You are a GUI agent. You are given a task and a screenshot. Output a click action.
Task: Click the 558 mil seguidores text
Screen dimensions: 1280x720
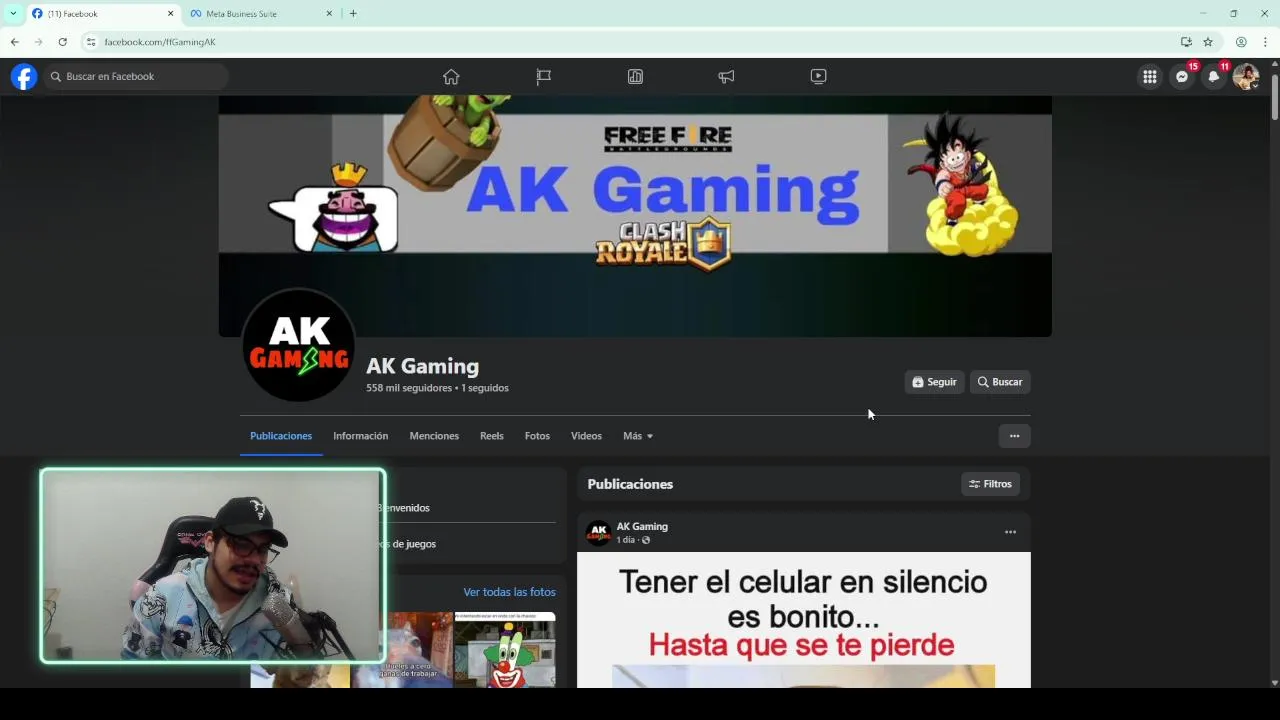(409, 388)
